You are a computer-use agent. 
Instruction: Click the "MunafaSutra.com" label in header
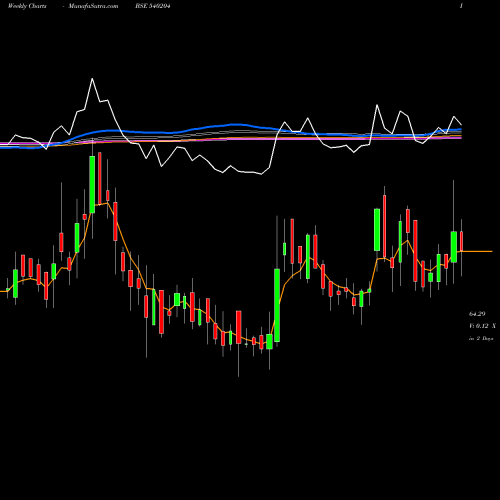pyautogui.click(x=93, y=6)
